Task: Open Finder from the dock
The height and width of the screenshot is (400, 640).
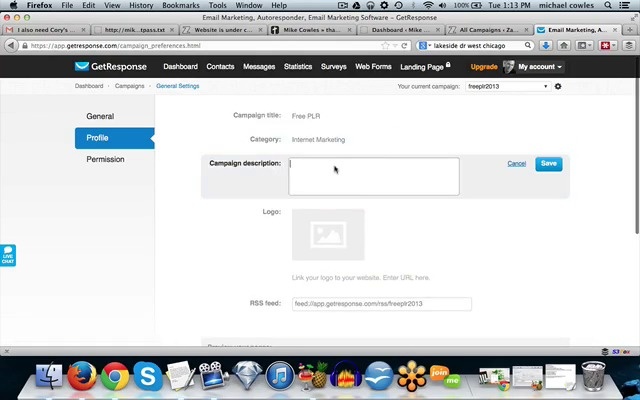Action: 49,376
